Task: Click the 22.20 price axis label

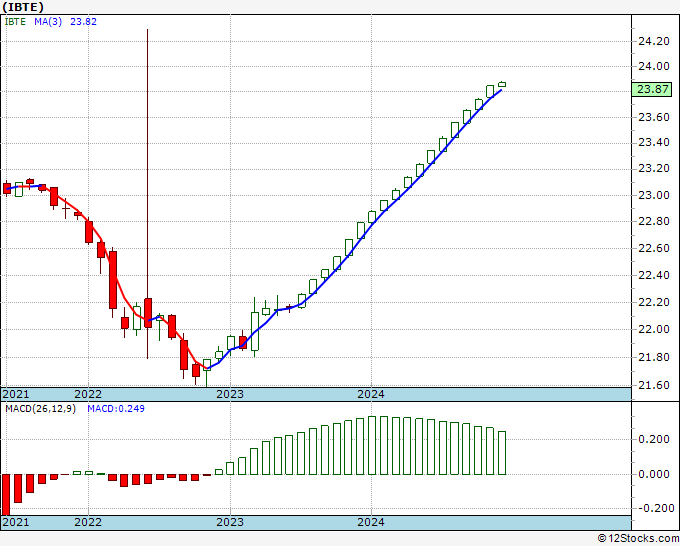Action: (x=654, y=302)
